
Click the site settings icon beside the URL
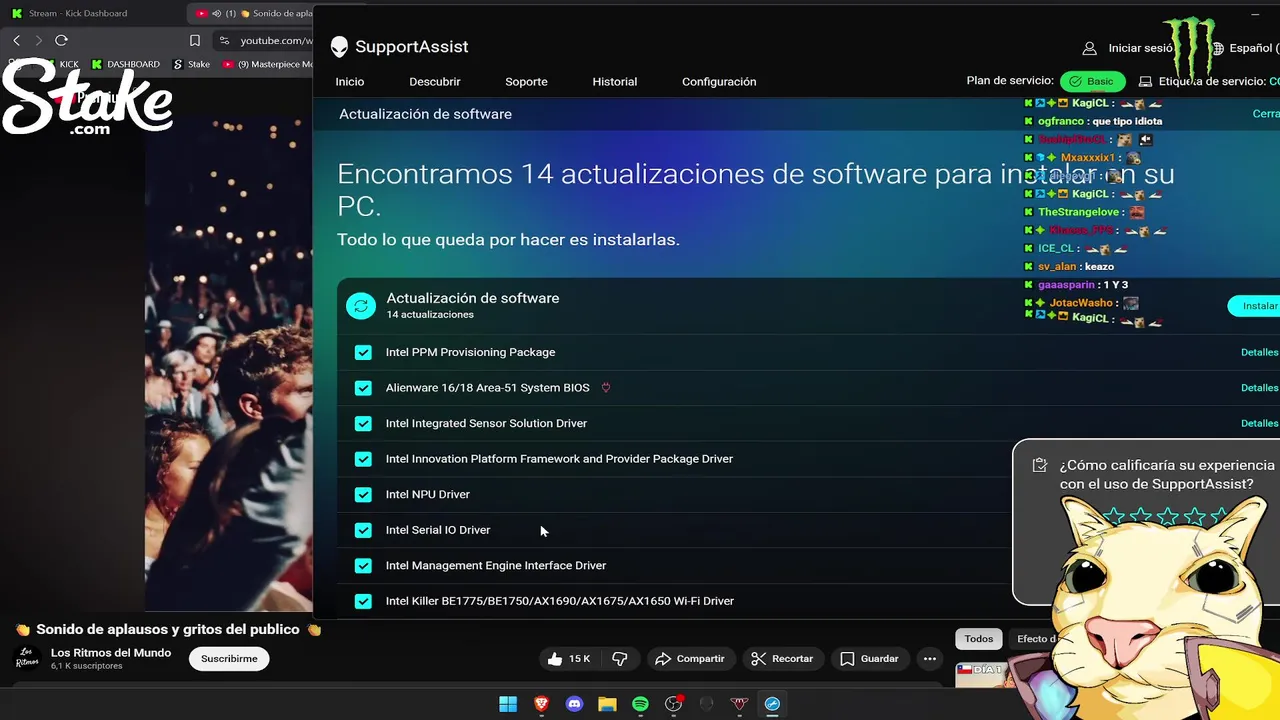(224, 40)
